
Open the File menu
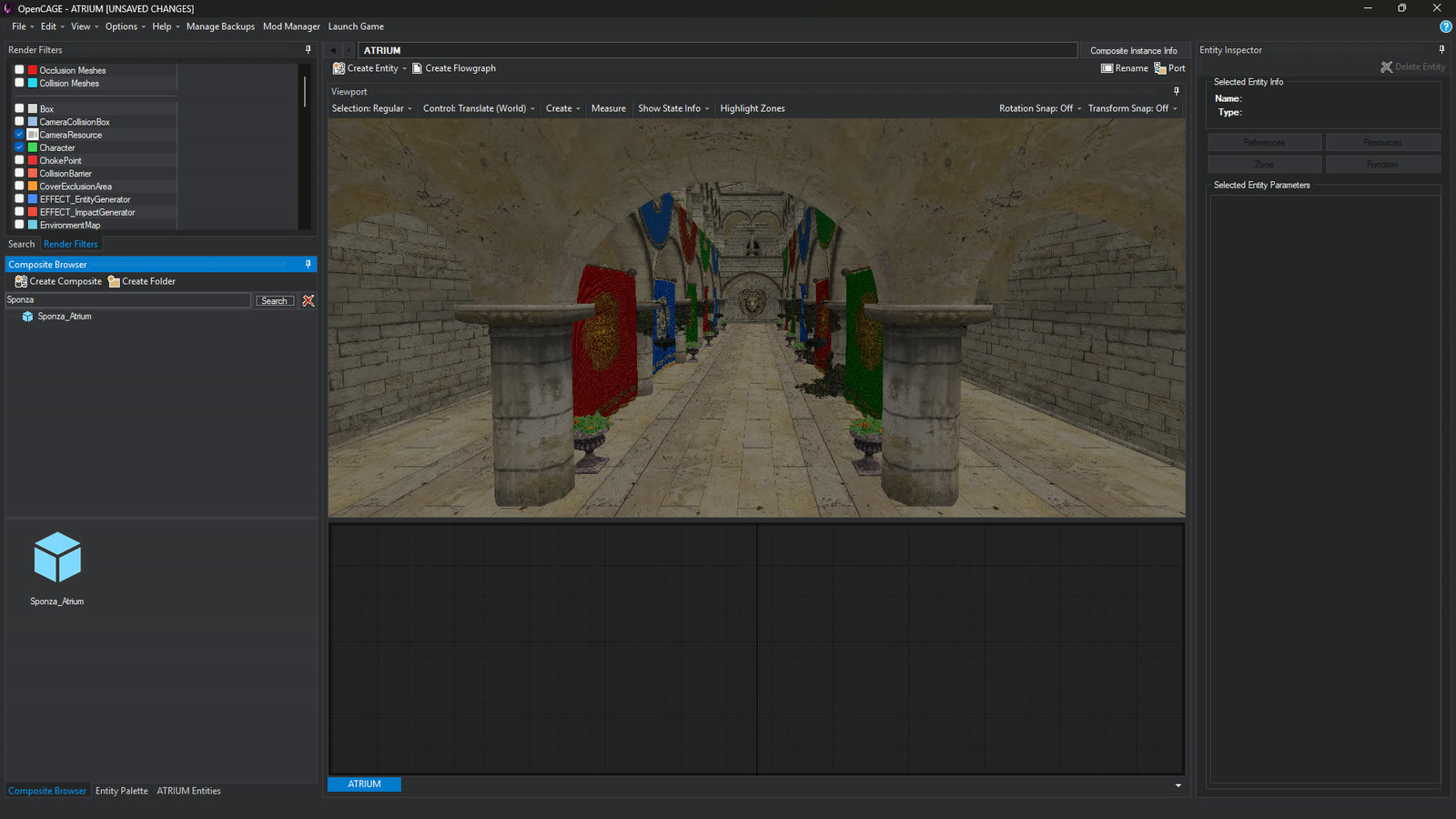(22, 26)
